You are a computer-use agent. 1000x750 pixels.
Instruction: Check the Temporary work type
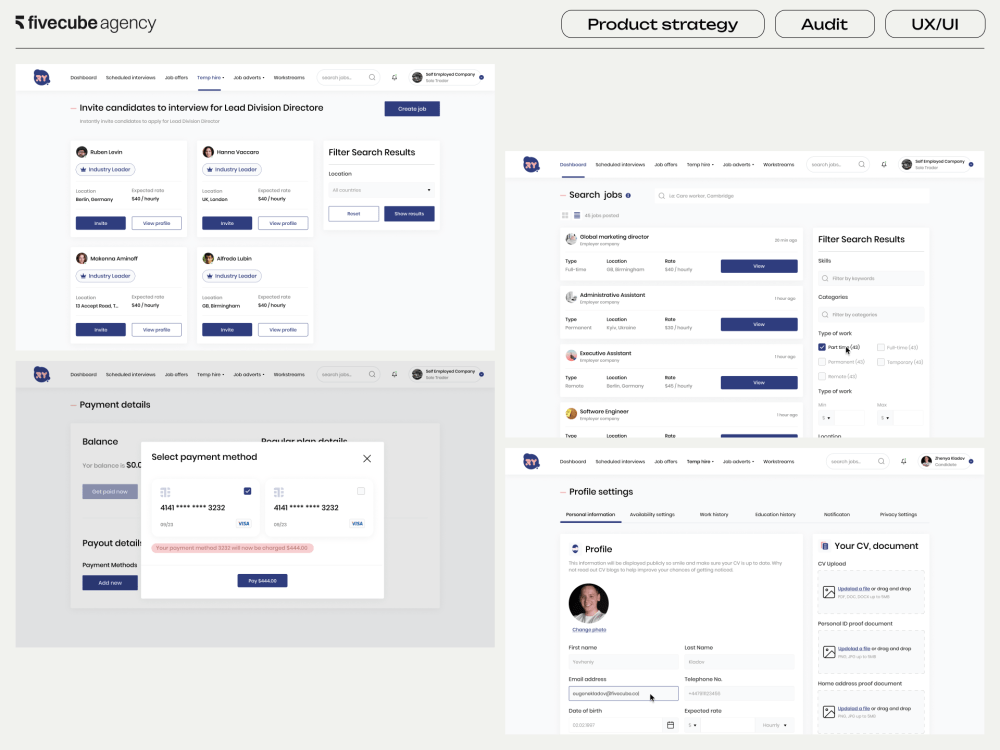pos(881,362)
